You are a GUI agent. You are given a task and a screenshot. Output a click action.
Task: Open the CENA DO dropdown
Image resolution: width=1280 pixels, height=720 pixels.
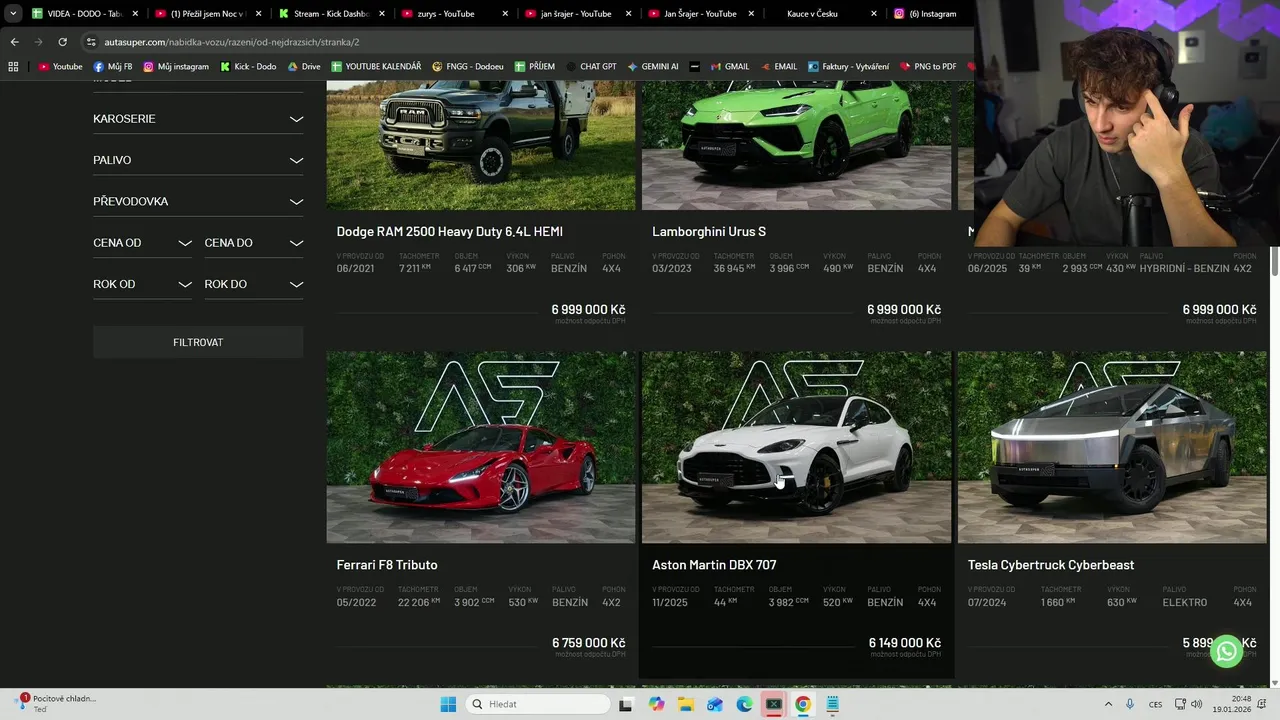254,243
